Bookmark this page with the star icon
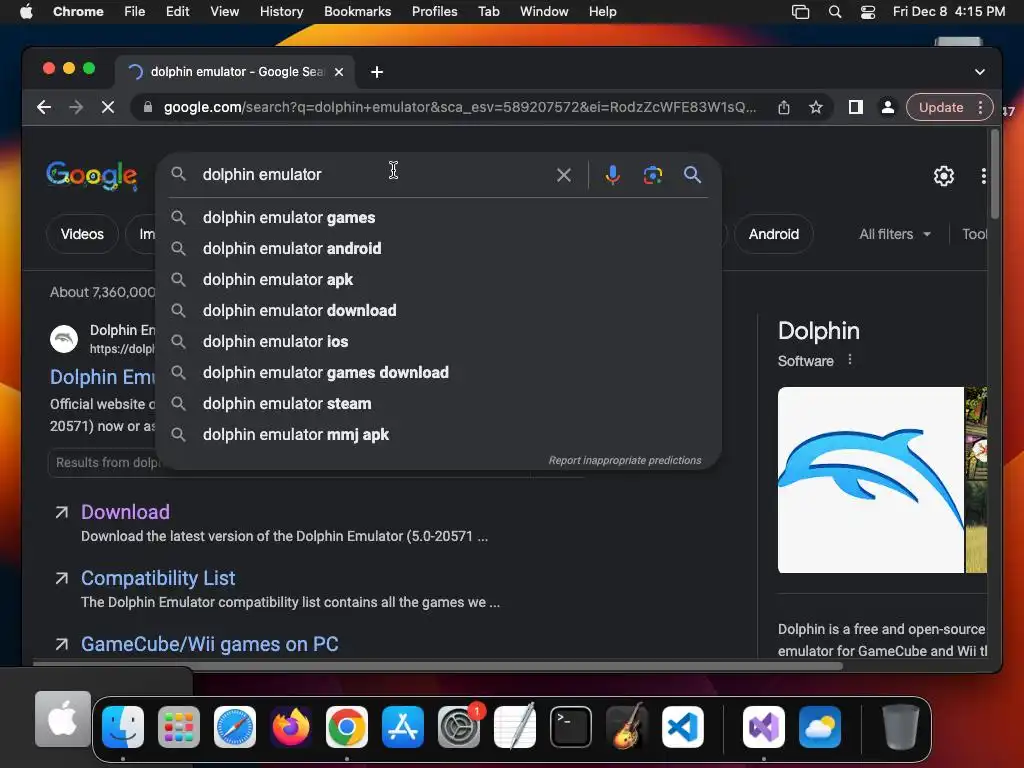The image size is (1024, 768). pos(816,107)
